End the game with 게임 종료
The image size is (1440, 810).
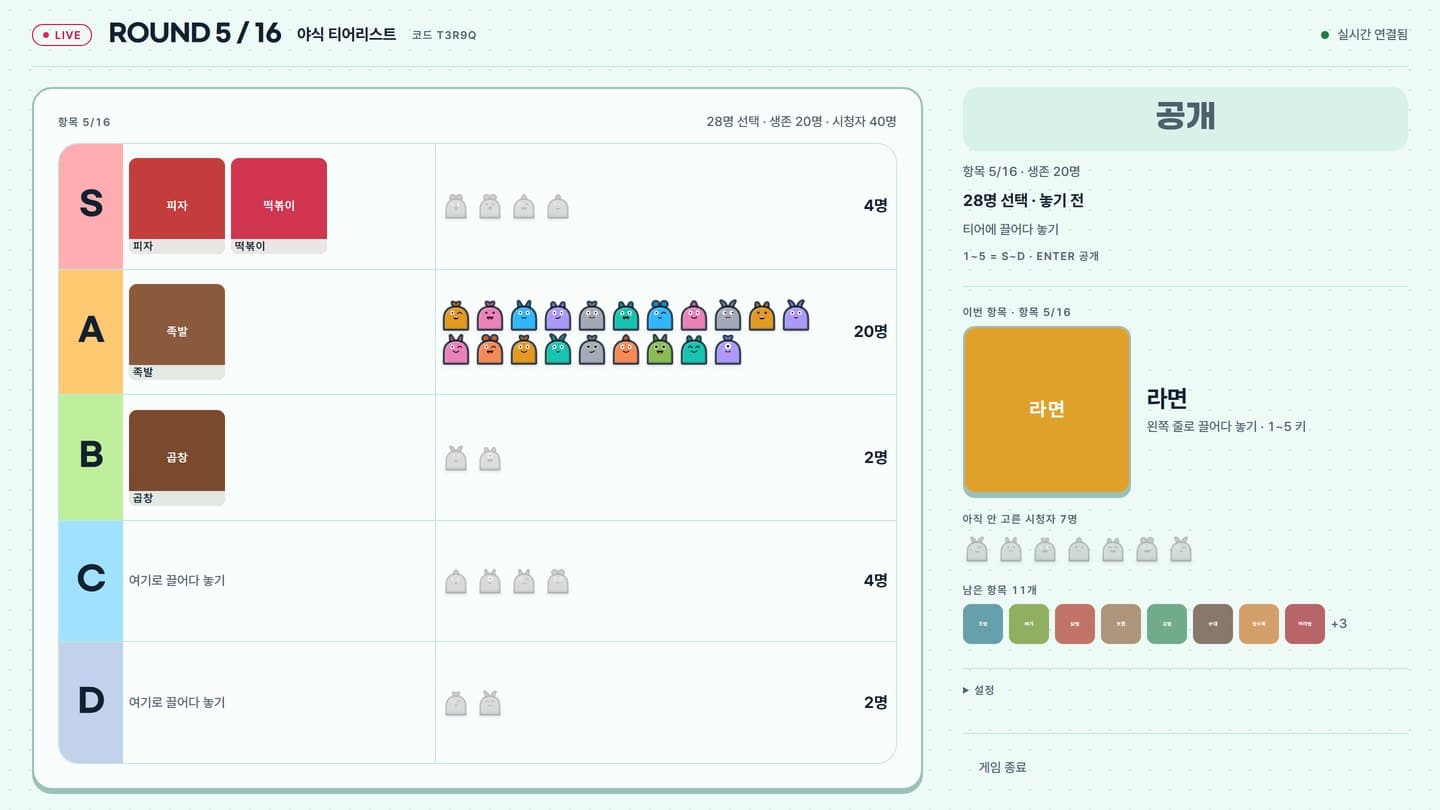(x=1002, y=767)
